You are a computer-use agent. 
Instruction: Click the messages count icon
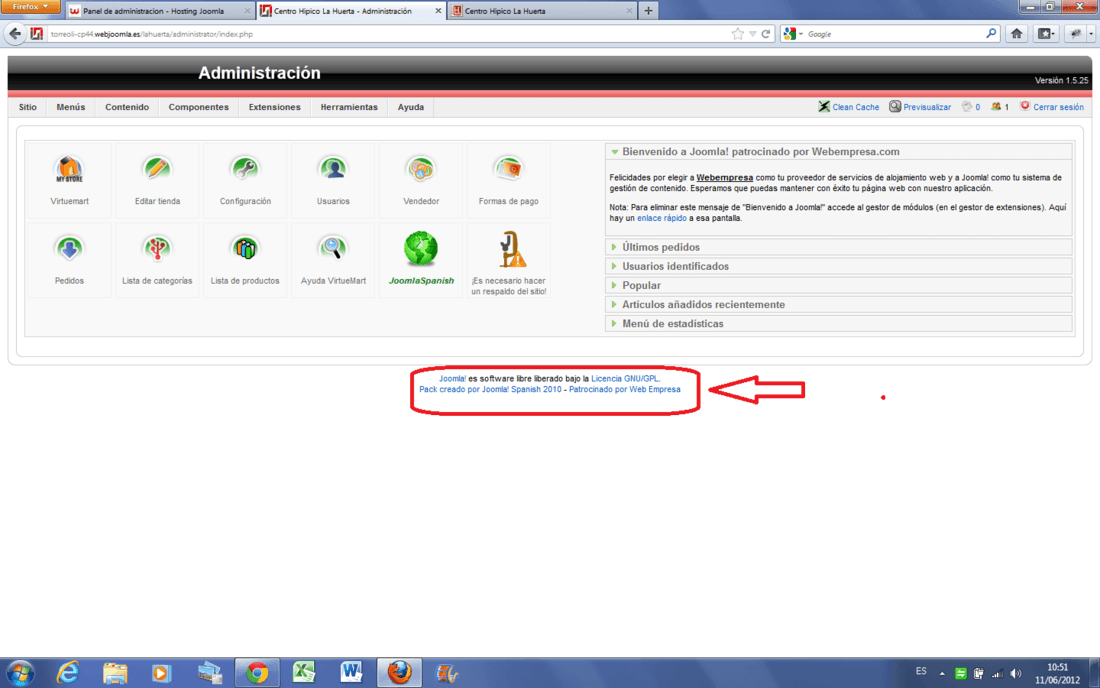967,107
